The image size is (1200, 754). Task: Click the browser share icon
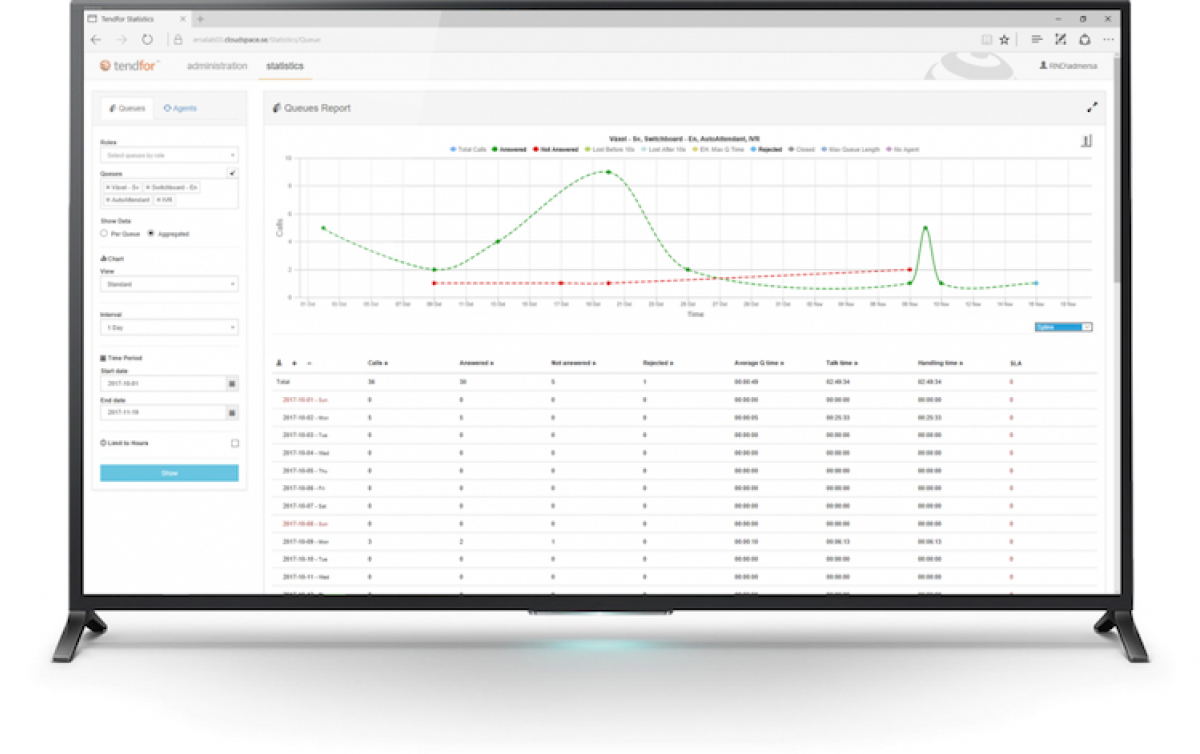tap(1084, 39)
